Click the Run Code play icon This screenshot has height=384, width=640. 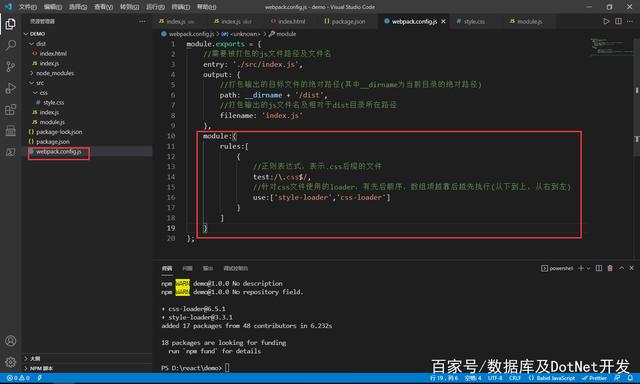[606, 21]
